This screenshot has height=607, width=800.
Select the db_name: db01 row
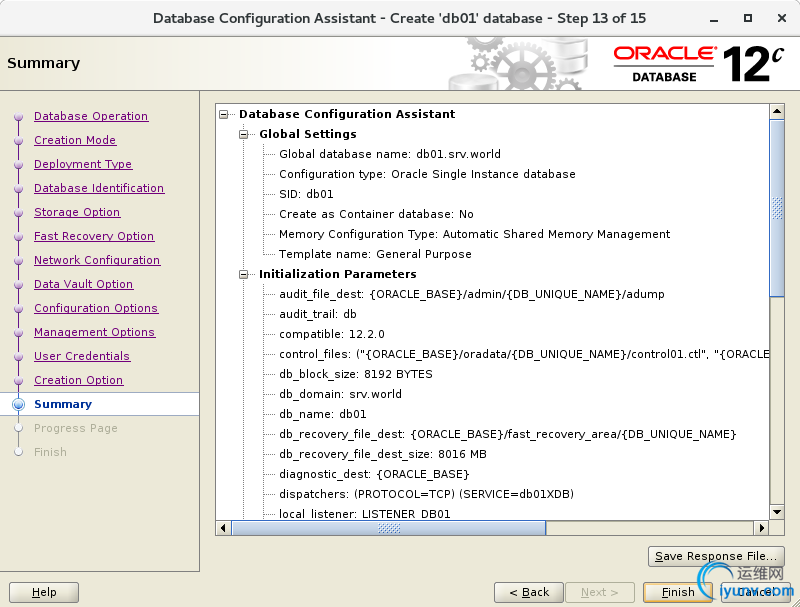[322, 414]
